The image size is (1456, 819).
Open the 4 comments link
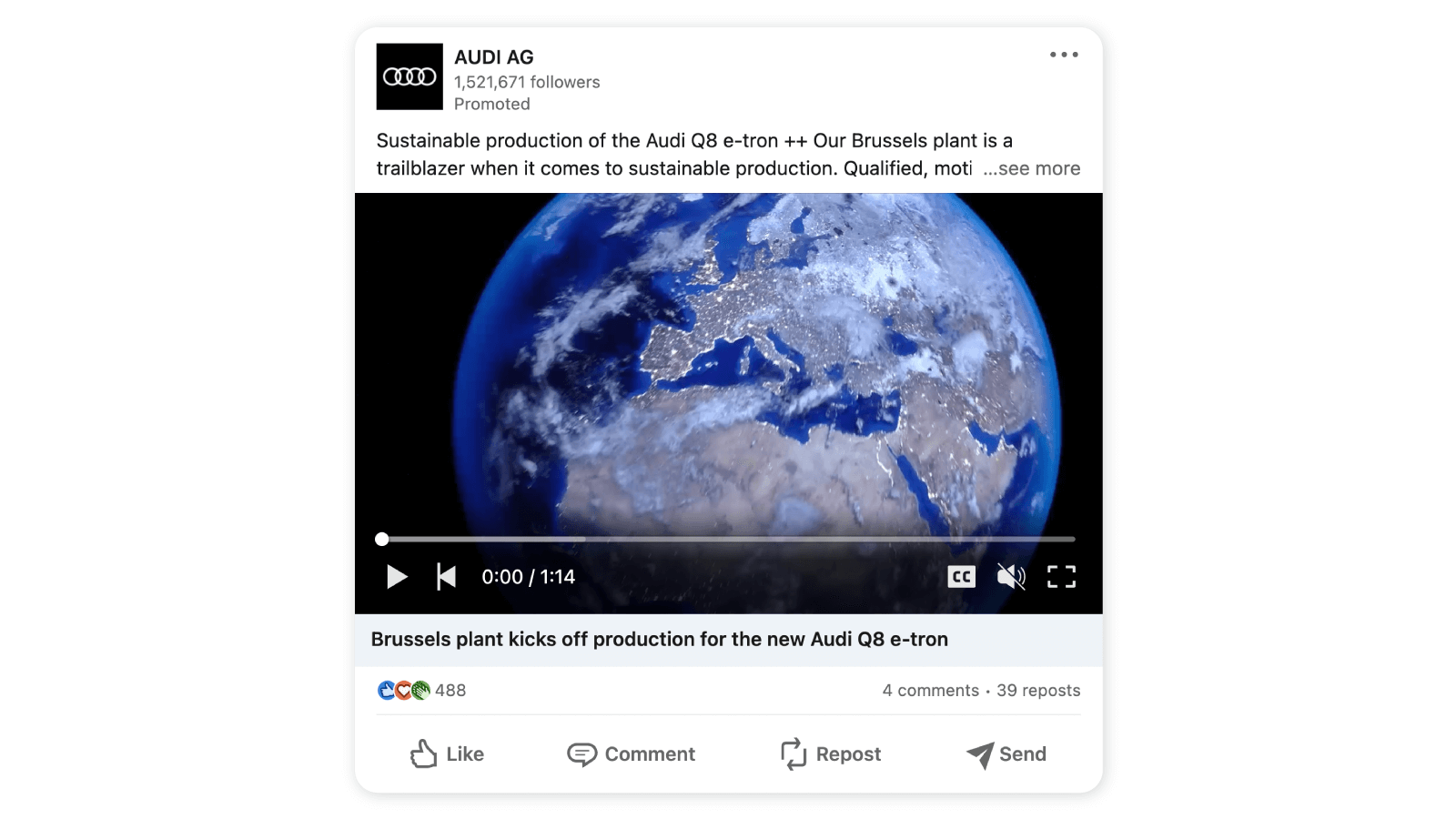click(930, 691)
